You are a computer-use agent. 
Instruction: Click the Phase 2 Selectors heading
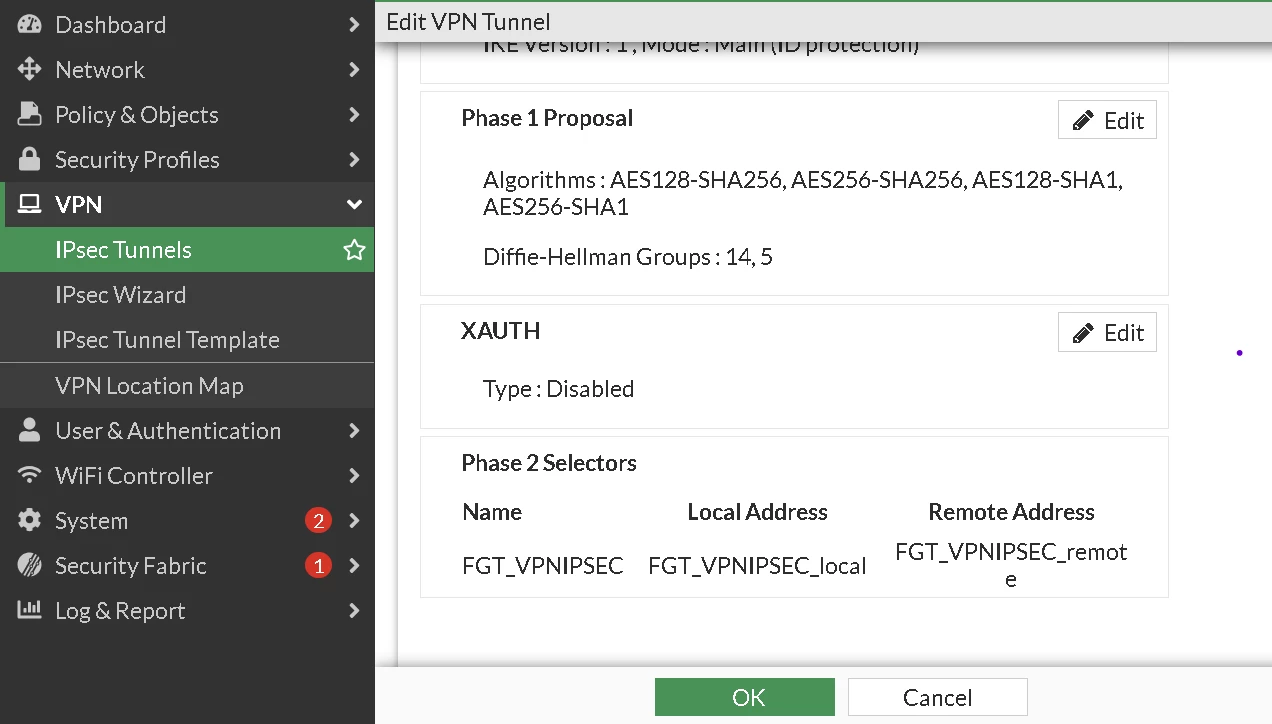[x=549, y=463]
